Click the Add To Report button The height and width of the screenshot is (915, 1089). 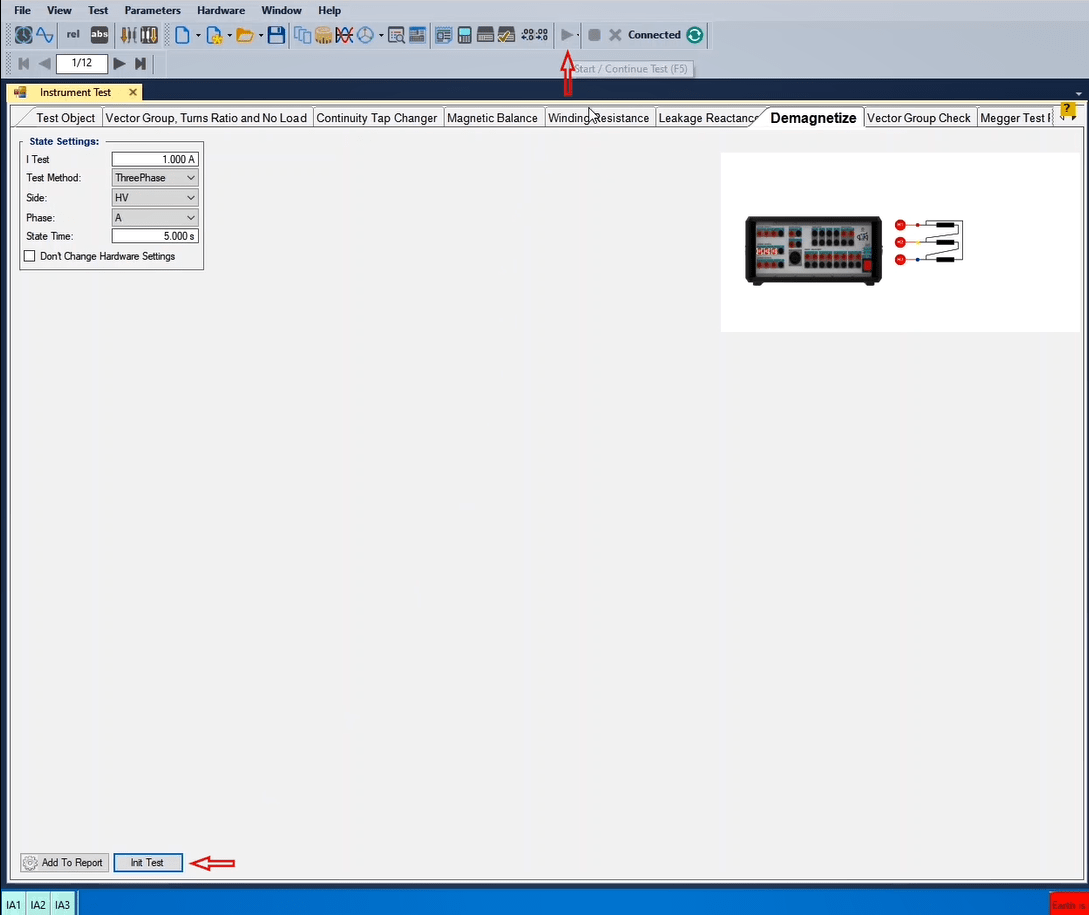click(x=64, y=863)
